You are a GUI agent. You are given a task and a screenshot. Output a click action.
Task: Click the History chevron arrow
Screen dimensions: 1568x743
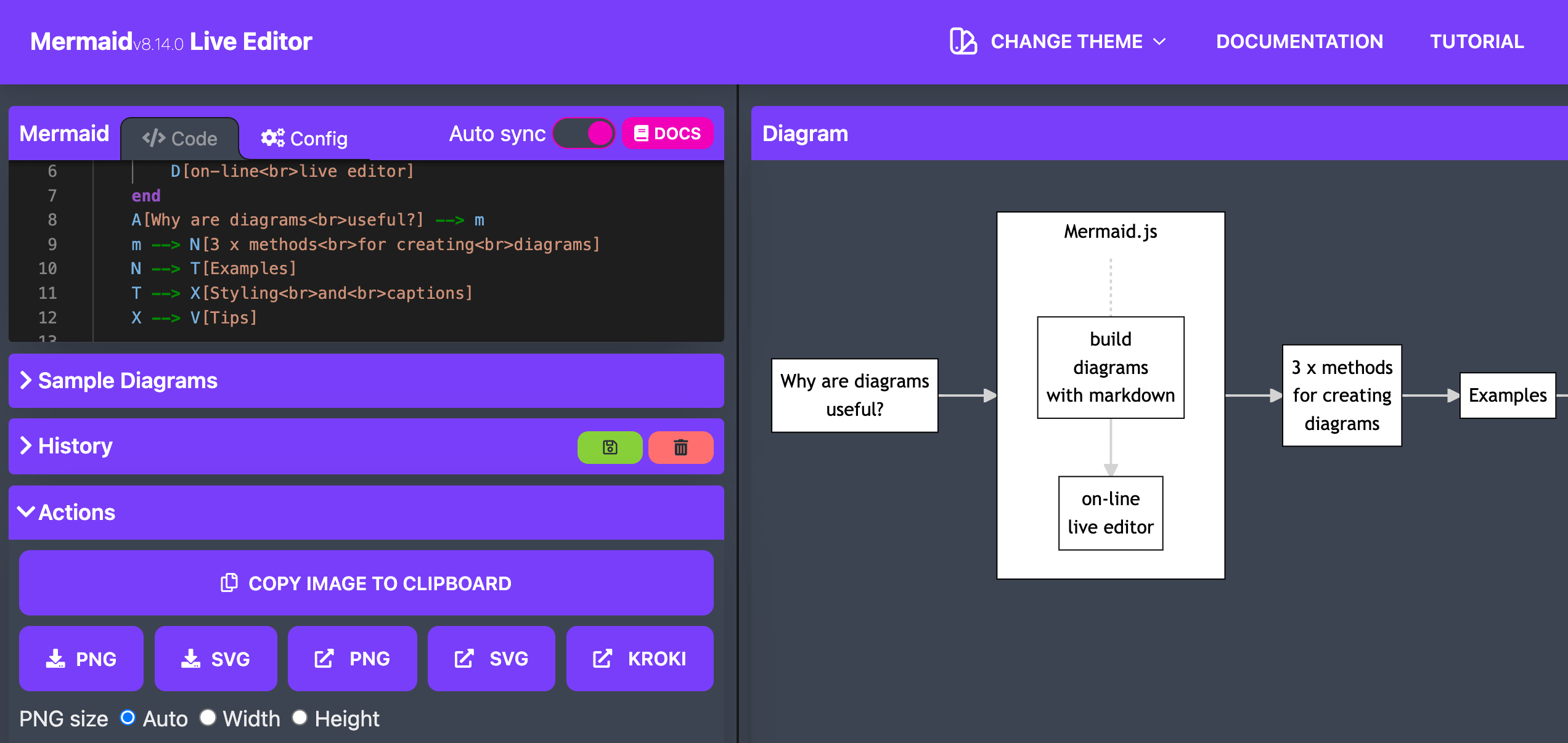pyautogui.click(x=25, y=445)
